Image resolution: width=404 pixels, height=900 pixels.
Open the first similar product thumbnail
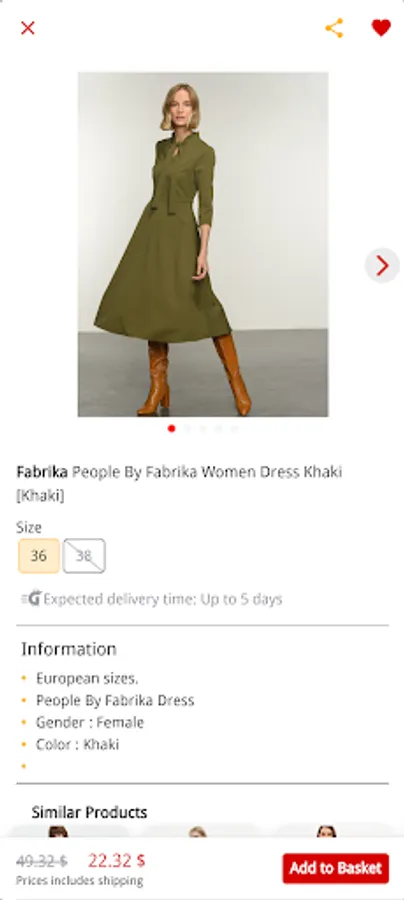click(x=68, y=831)
